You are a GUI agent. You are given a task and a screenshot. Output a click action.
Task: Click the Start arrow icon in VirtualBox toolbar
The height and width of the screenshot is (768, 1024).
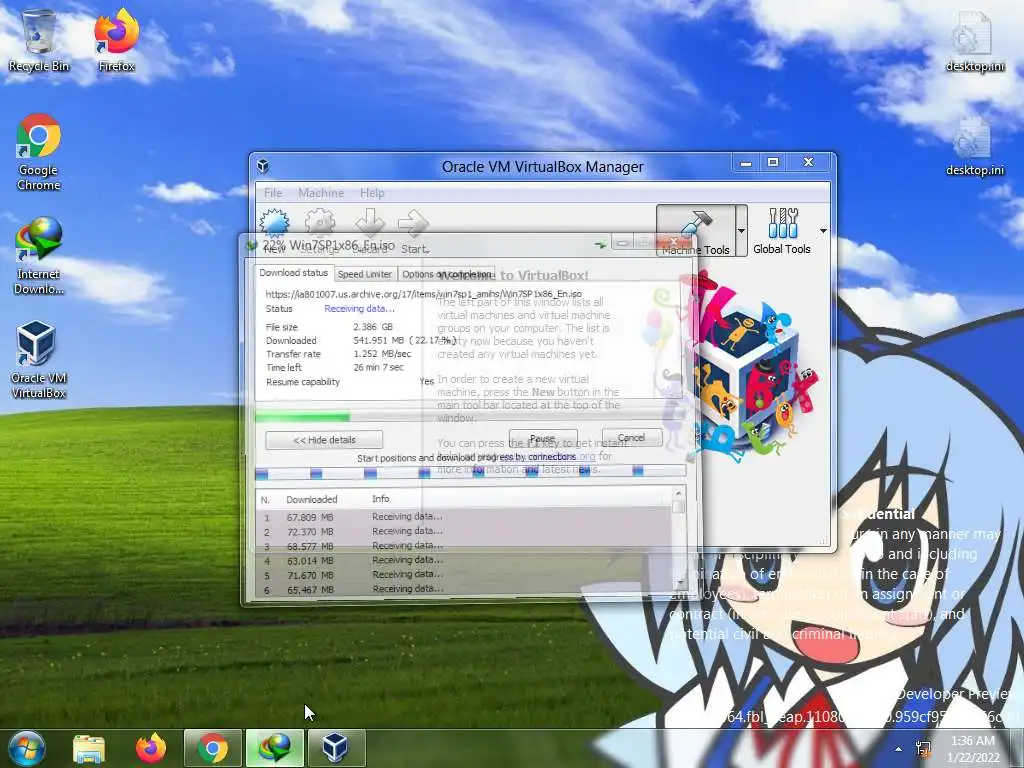pyautogui.click(x=414, y=223)
